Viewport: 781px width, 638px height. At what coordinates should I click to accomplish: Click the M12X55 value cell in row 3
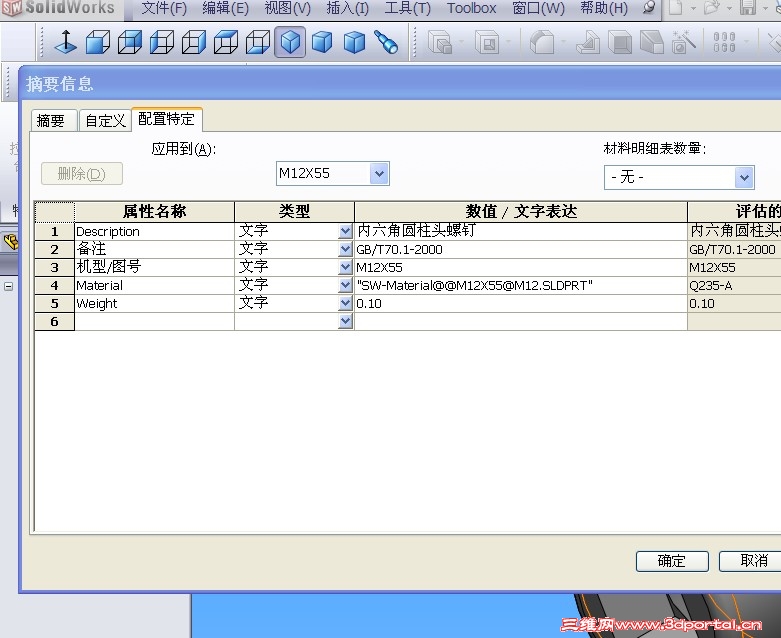[x=521, y=267]
